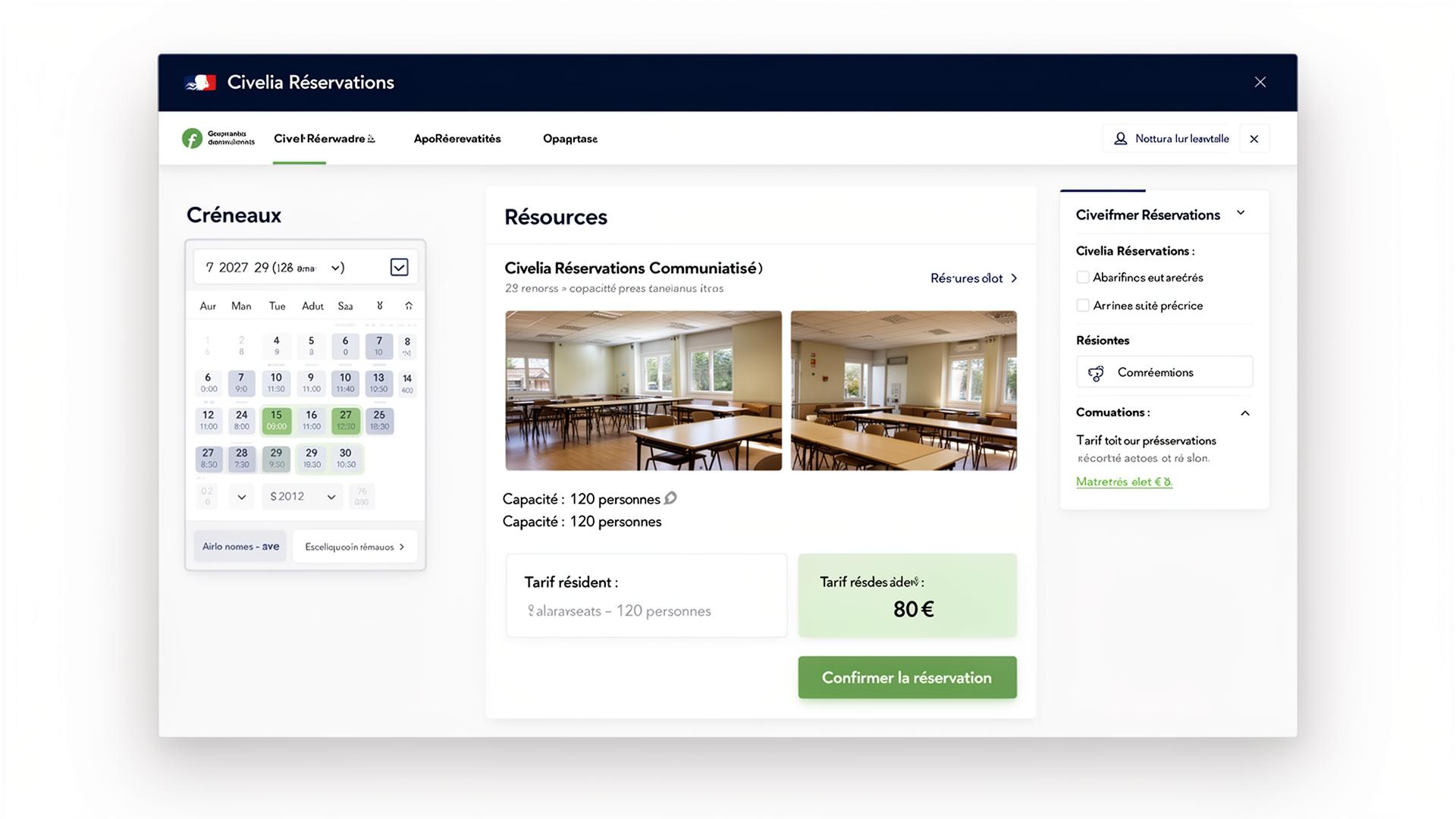This screenshot has height=819, width=1456.
Task: Click the Comréemions field
Action: 1164,372
